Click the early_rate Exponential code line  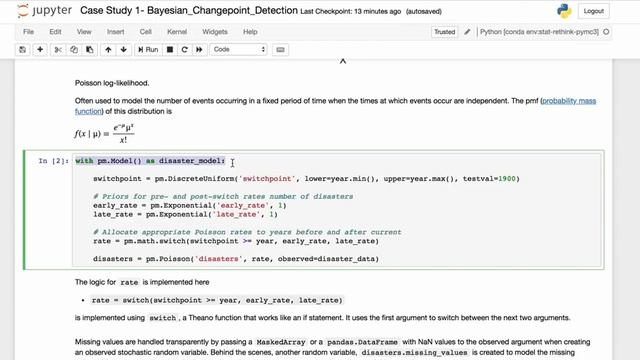tap(189, 205)
